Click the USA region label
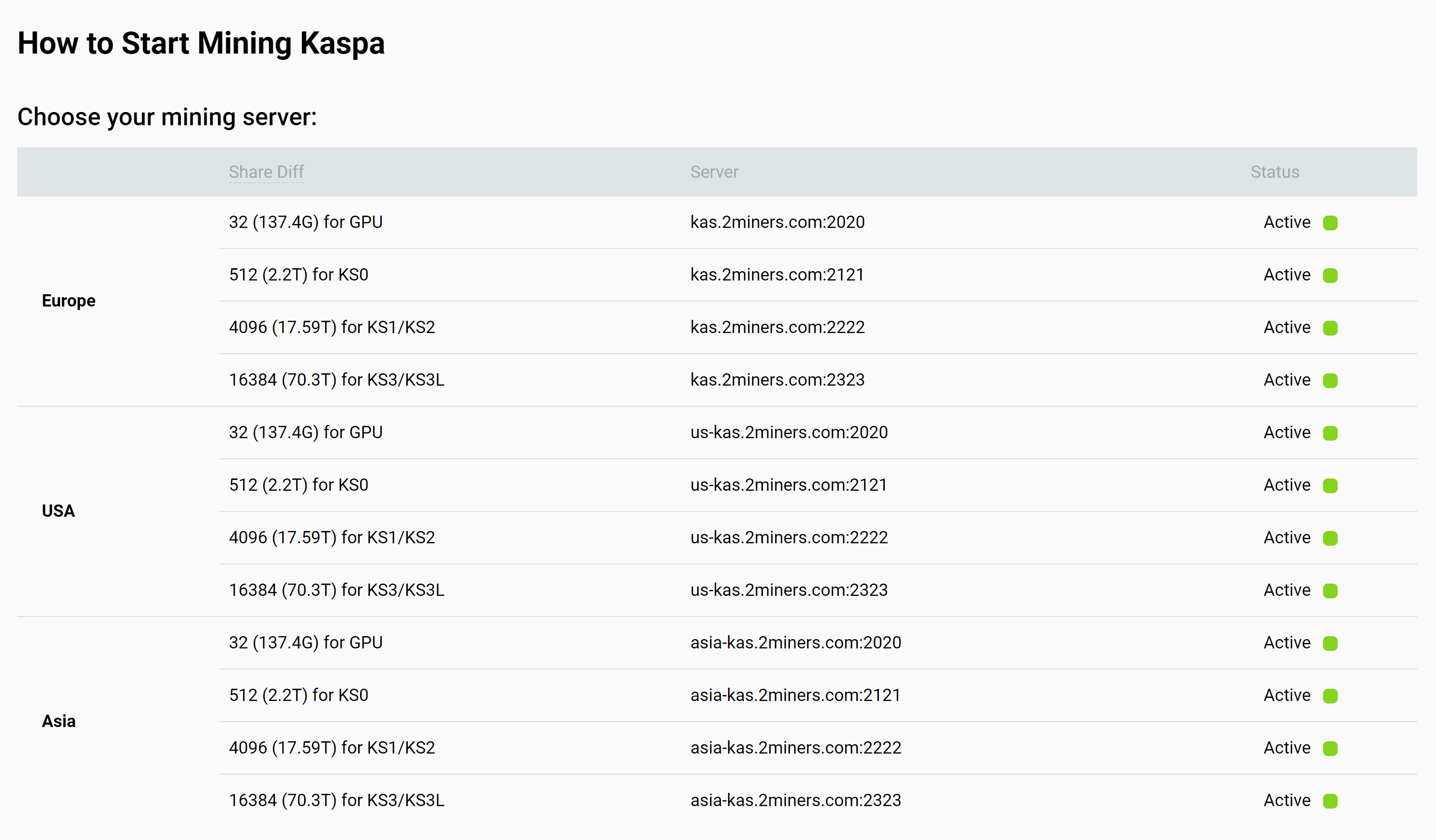The image size is (1436, 840). coord(57,510)
